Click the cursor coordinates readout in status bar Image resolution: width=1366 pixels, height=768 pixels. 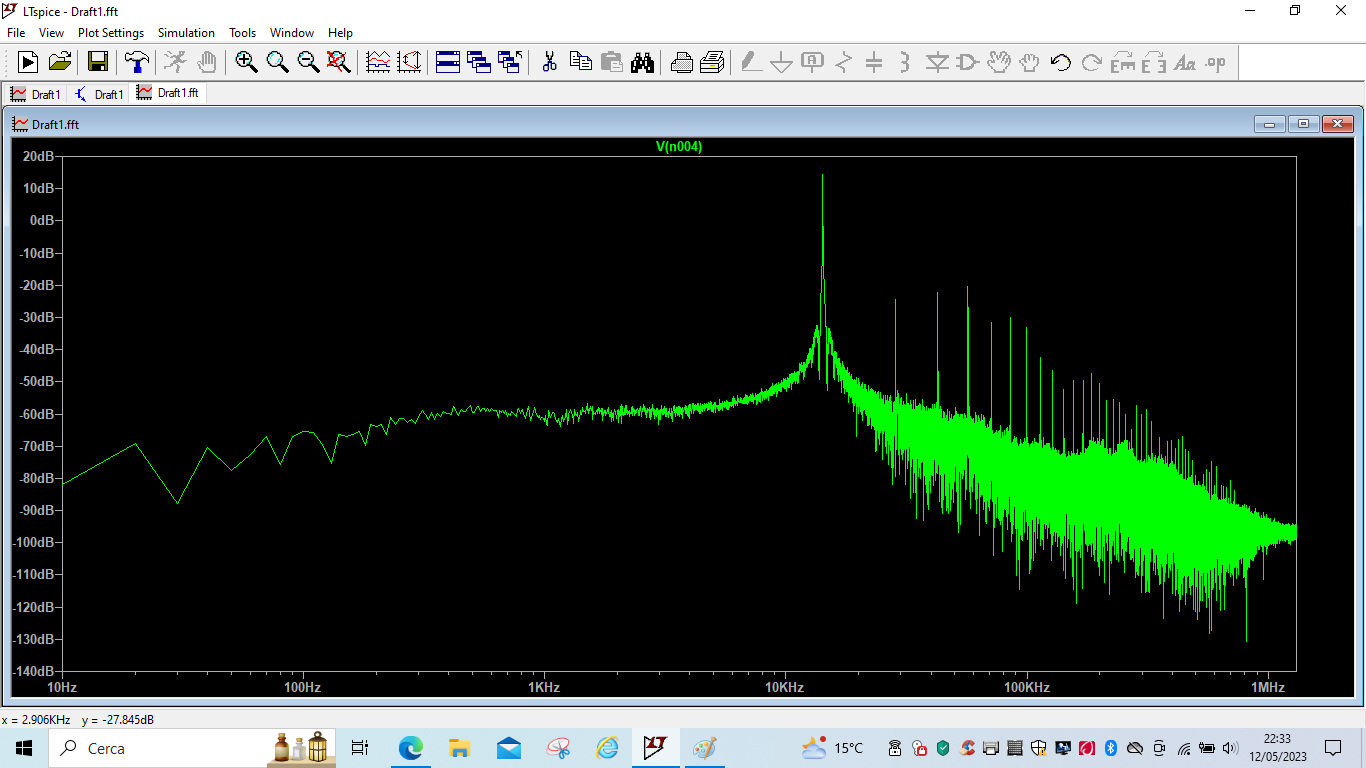click(x=78, y=720)
